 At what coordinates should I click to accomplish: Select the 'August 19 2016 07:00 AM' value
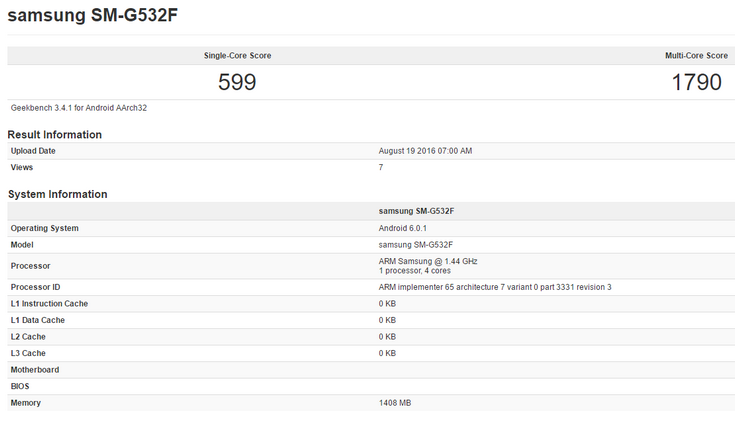[425, 151]
